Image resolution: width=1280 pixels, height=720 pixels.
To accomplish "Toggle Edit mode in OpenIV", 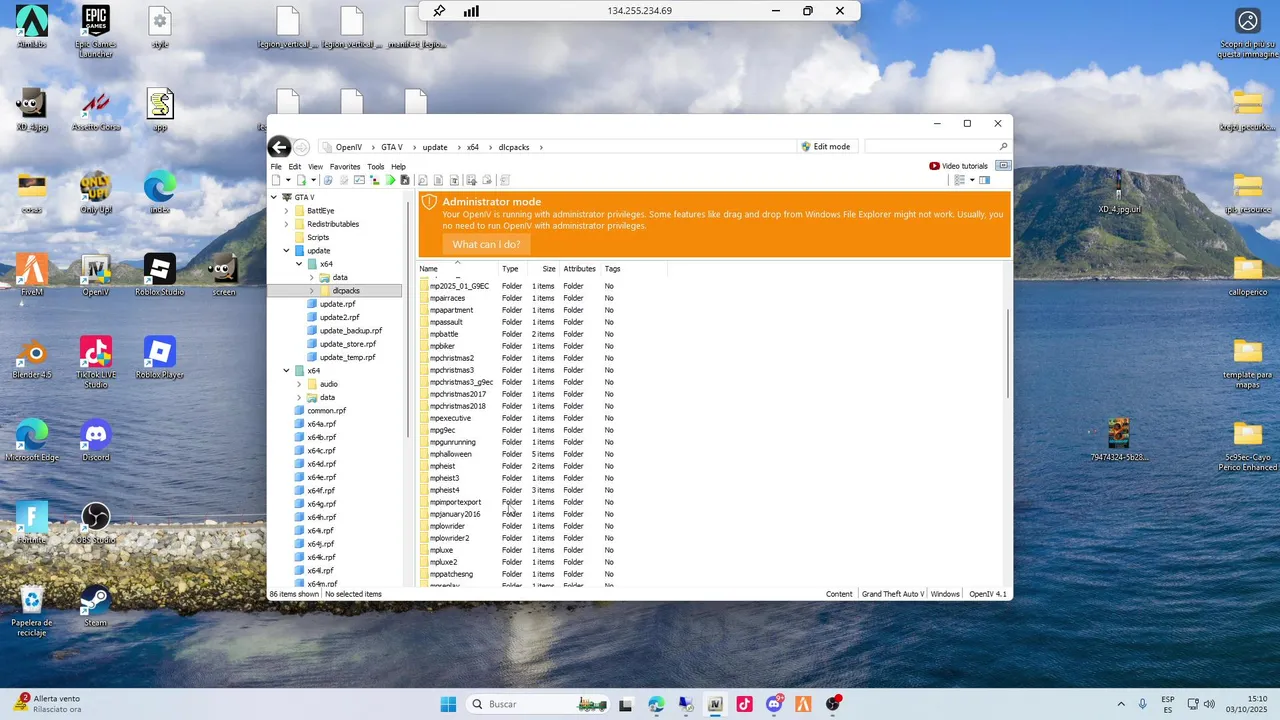I will coord(826,147).
